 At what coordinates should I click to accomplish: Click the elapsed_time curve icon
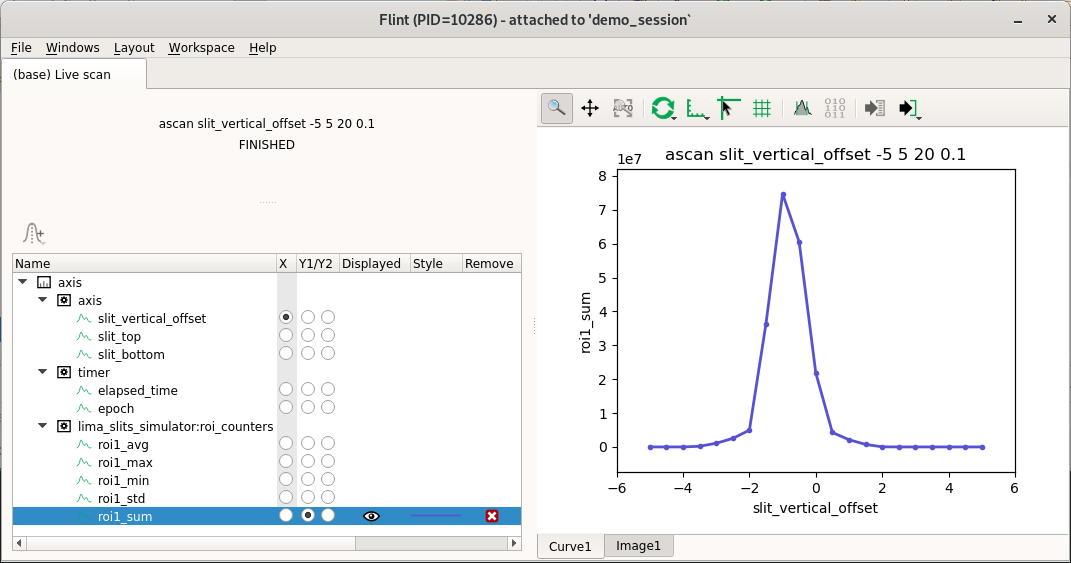point(84,389)
